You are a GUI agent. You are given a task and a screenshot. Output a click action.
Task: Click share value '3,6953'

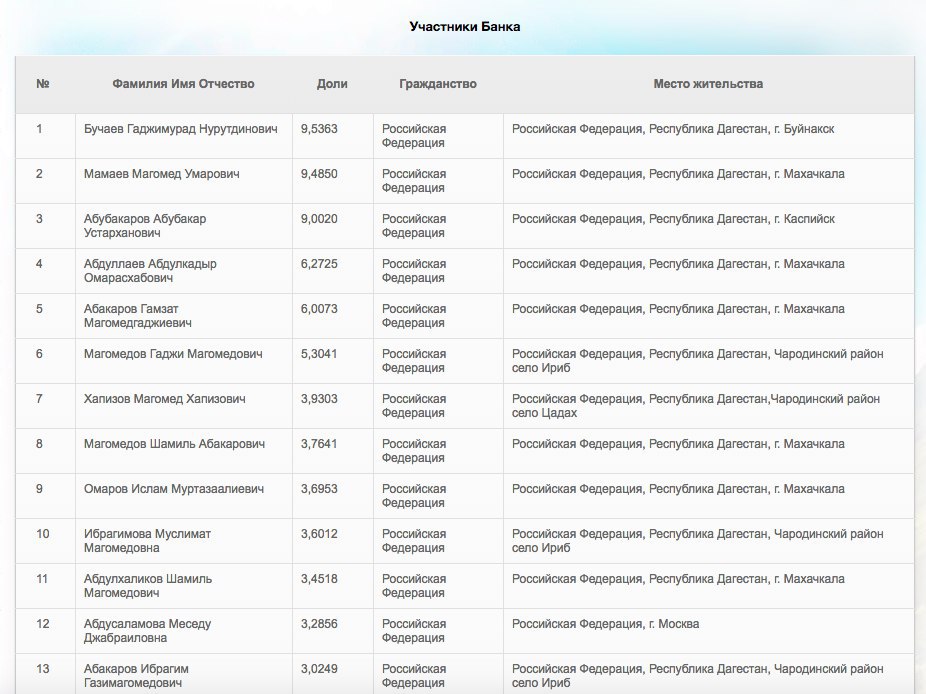point(319,488)
